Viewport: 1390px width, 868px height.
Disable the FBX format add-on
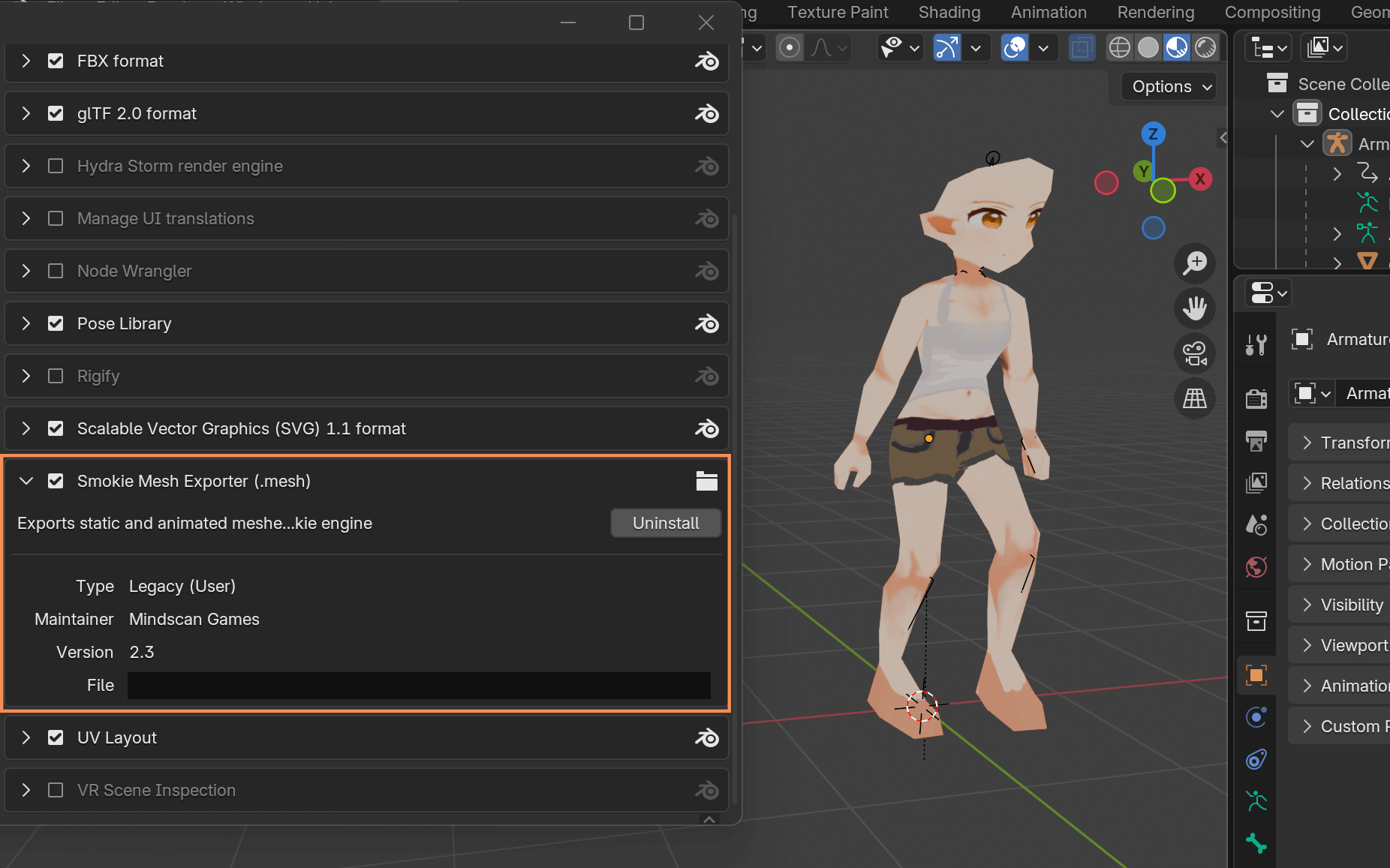coord(56,61)
